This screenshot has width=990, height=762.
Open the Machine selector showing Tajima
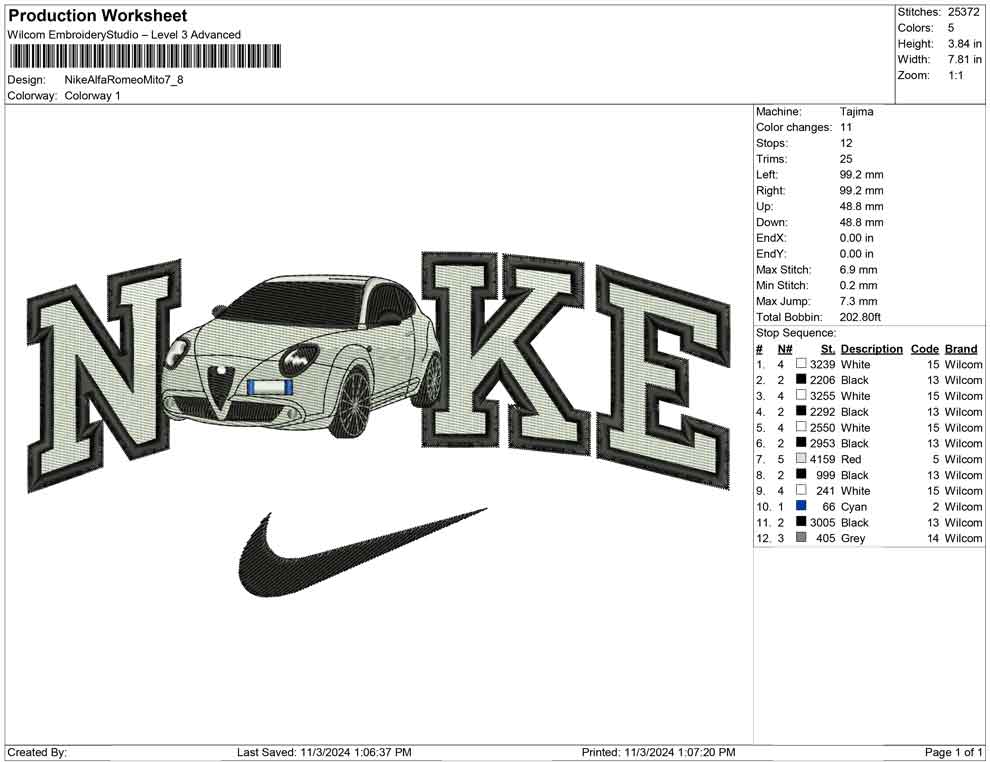(855, 111)
